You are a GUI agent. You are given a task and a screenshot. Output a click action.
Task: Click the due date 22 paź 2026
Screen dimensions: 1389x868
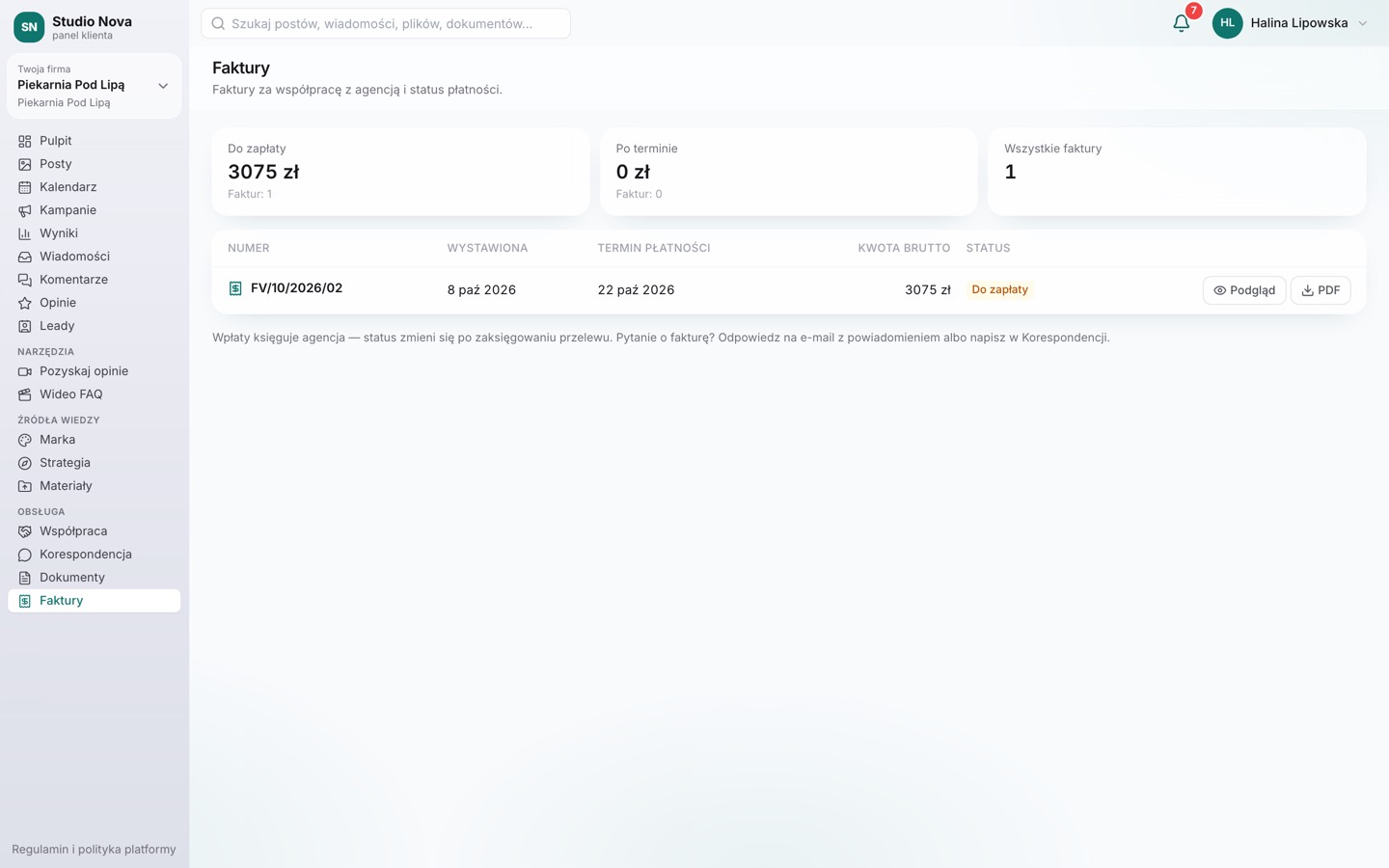coord(636,290)
